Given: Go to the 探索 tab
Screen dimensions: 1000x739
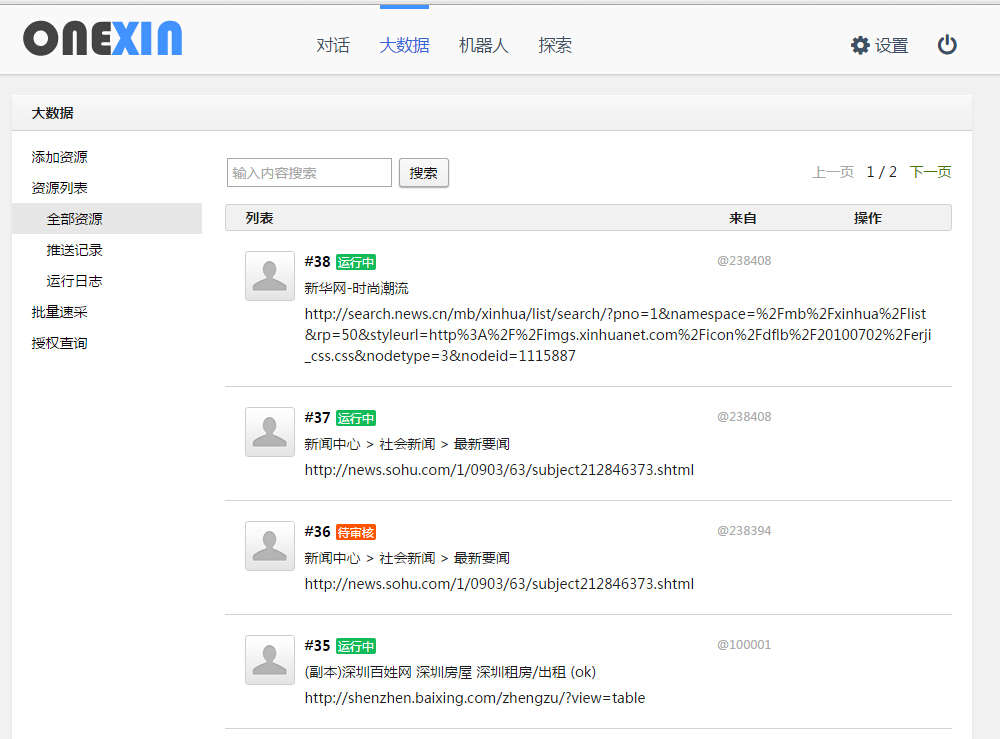Looking at the screenshot, I should point(555,45).
